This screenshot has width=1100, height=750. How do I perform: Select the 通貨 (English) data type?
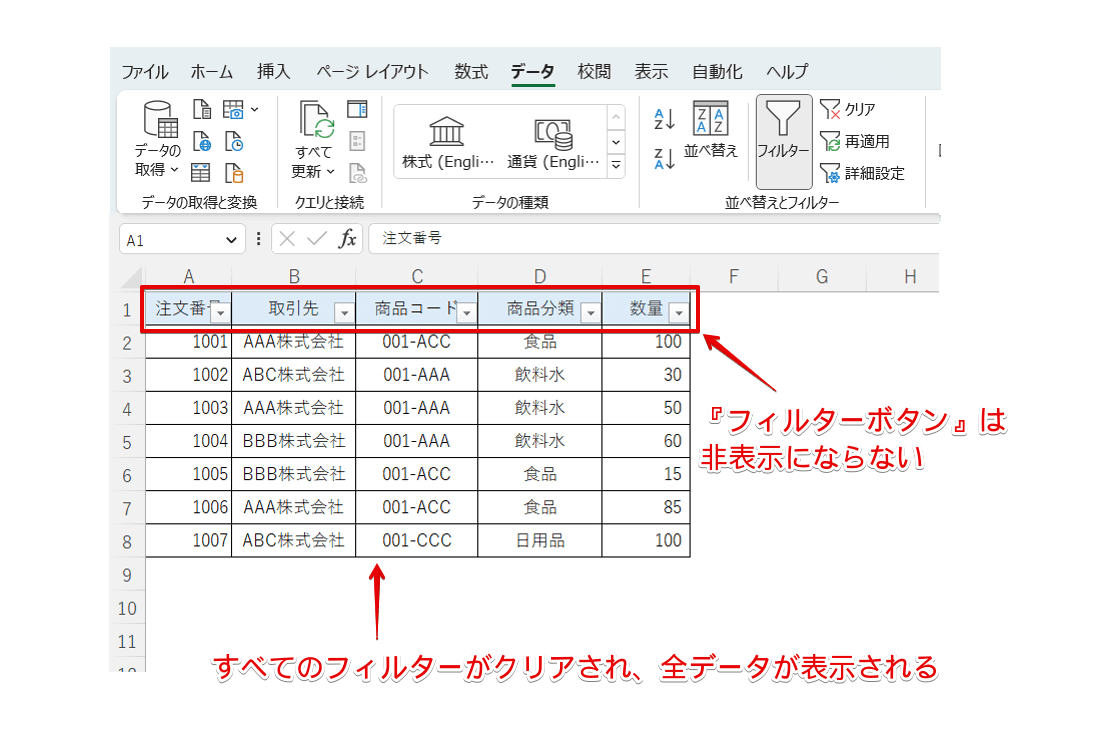pyautogui.click(x=553, y=142)
